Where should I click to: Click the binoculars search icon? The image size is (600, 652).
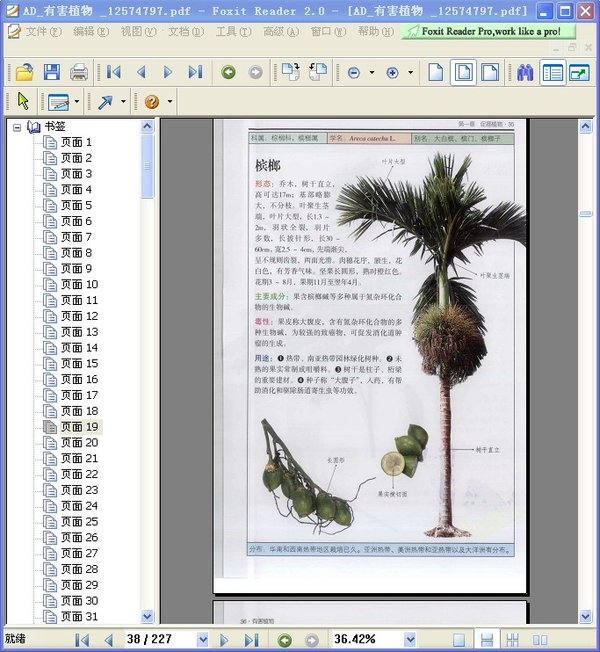[525, 72]
